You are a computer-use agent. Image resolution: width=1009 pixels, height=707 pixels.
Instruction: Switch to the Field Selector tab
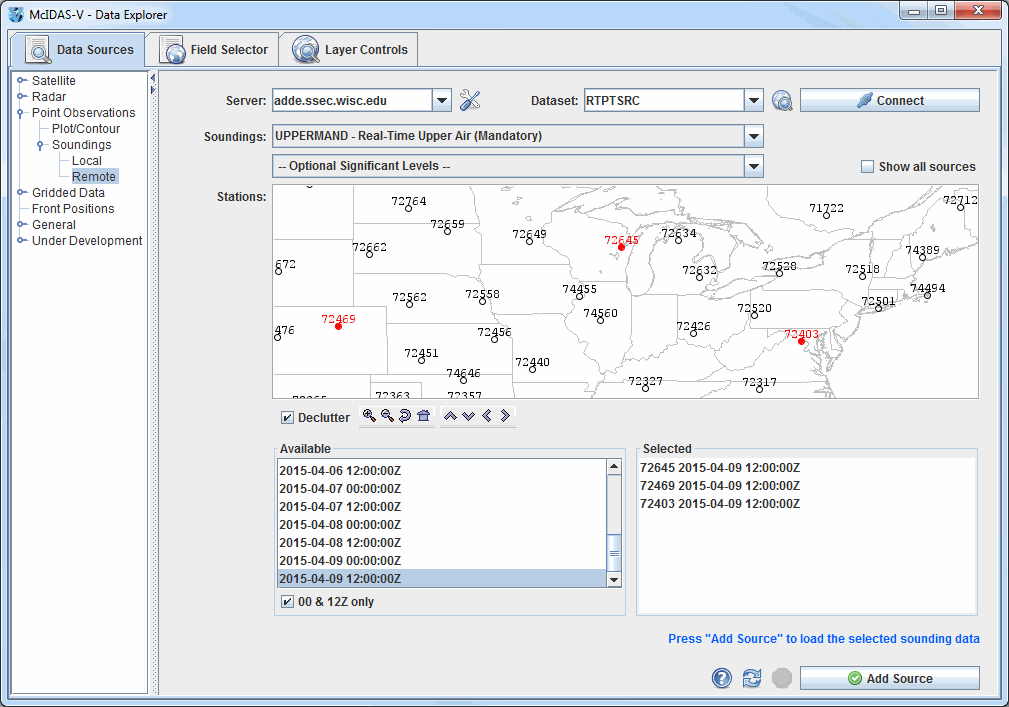213,50
